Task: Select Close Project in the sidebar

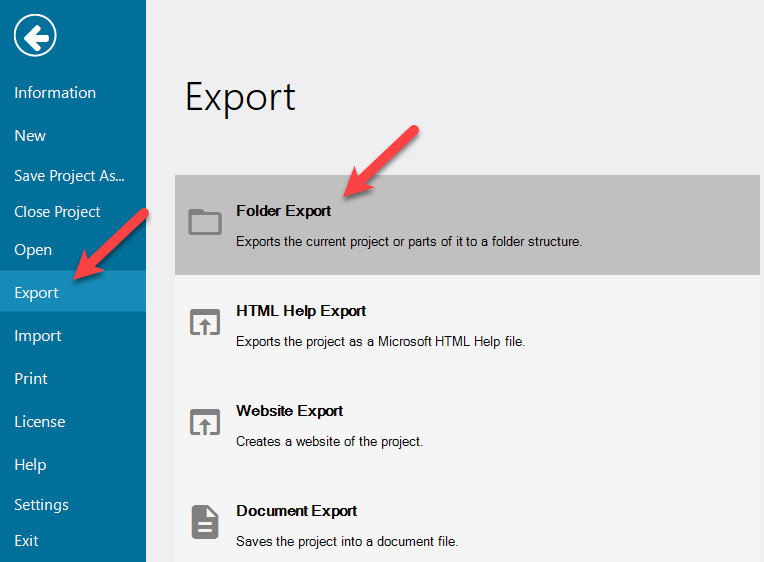Action: point(57,212)
